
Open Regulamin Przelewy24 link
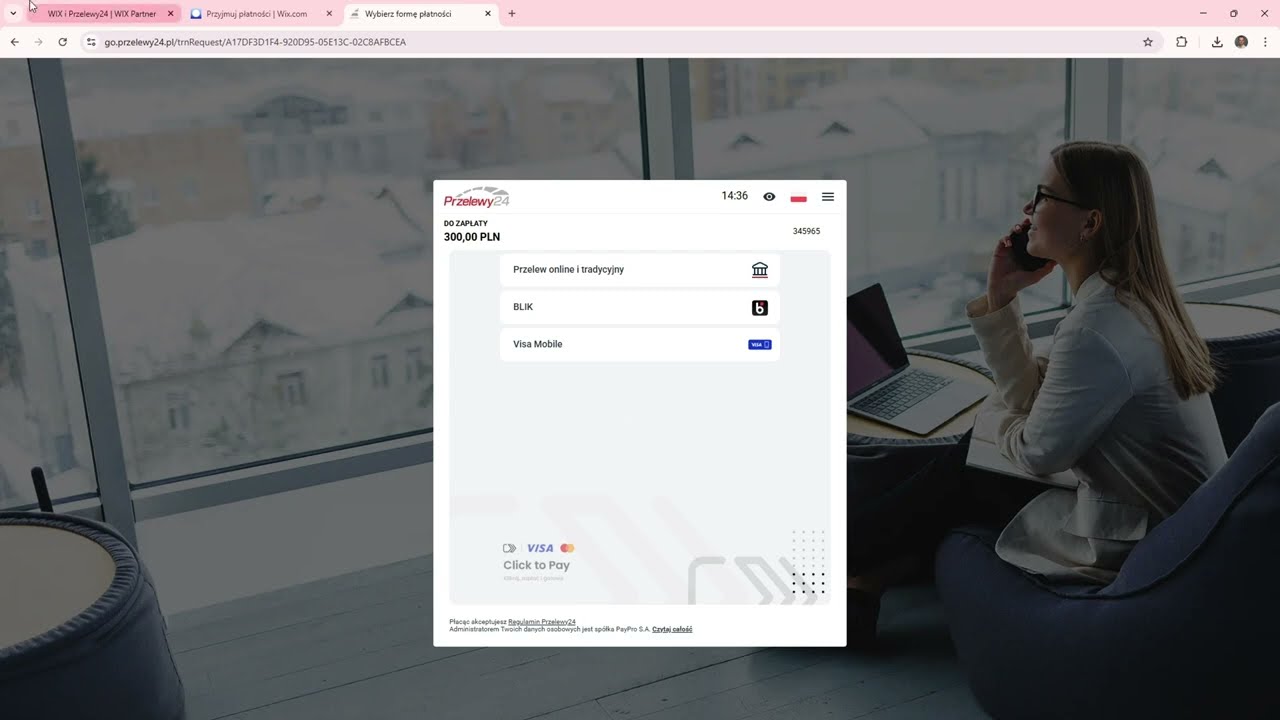[x=542, y=622]
